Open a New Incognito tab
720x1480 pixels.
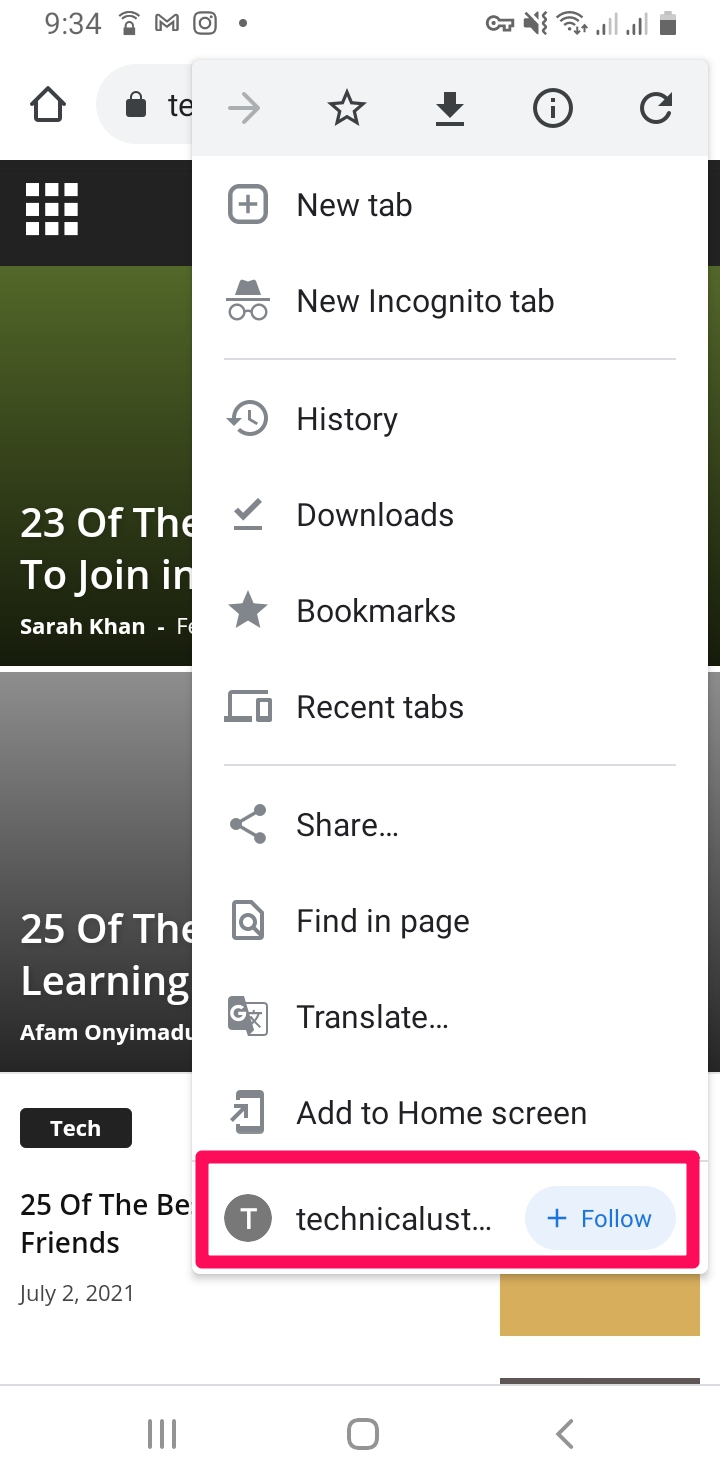pyautogui.click(x=450, y=301)
